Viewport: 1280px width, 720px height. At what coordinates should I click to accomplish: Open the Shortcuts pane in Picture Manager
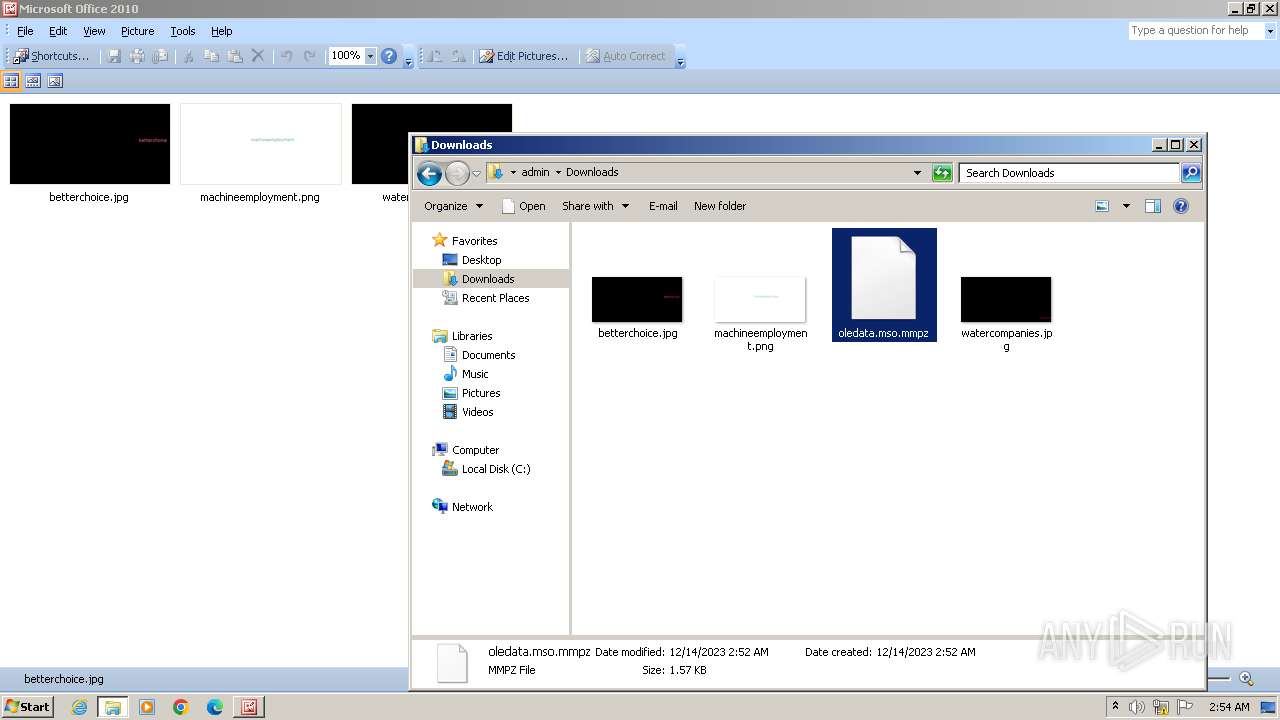tap(51, 56)
